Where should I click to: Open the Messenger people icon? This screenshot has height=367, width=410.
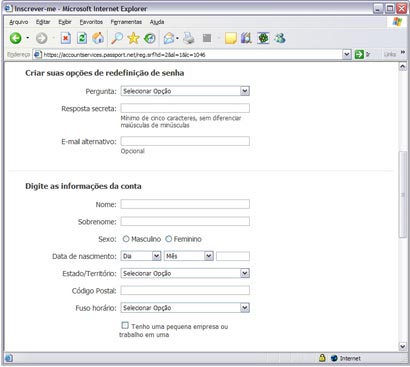(280, 38)
